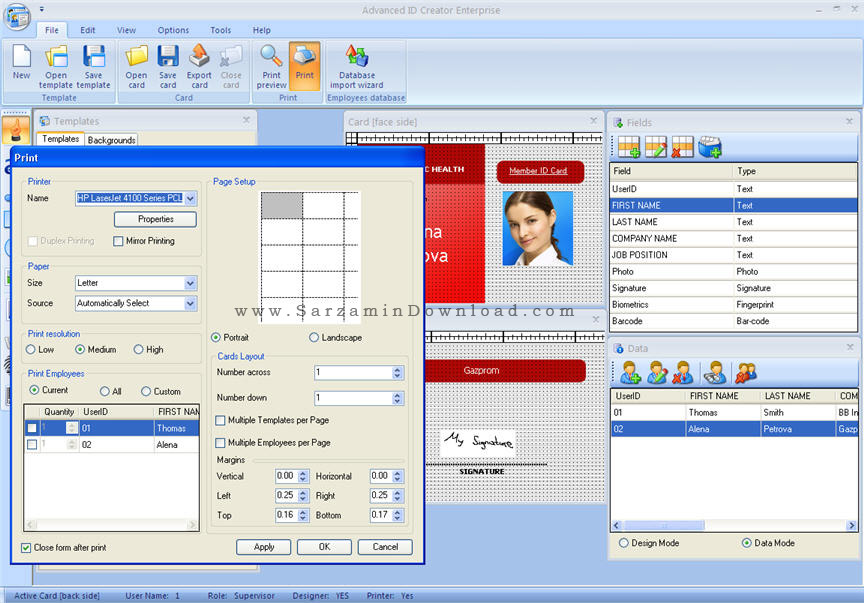
Task: Click the database add icon in Fields panel
Action: point(710,147)
